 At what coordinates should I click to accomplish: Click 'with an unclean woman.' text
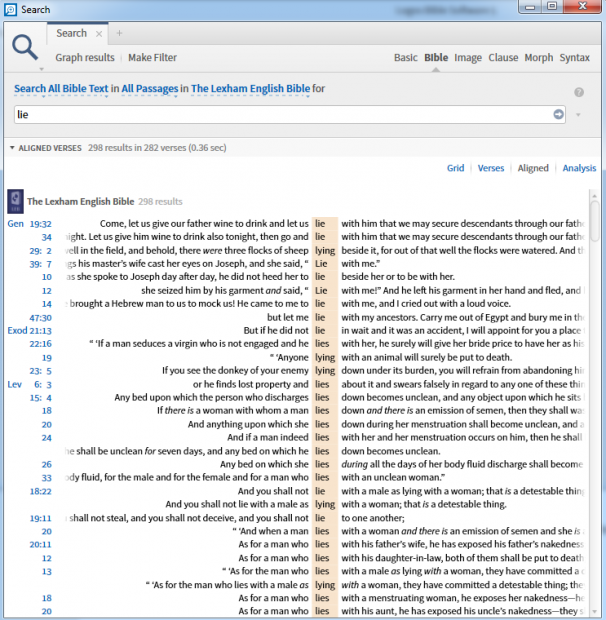(x=393, y=478)
